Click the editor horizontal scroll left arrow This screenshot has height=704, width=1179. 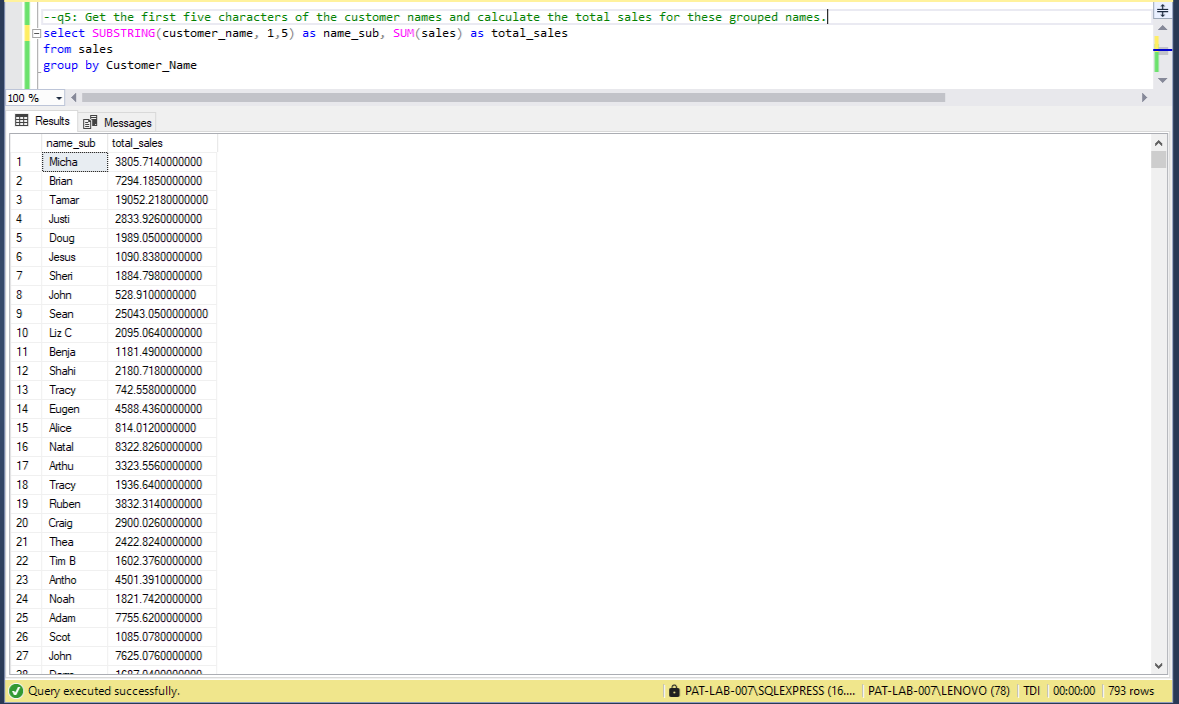point(74,98)
